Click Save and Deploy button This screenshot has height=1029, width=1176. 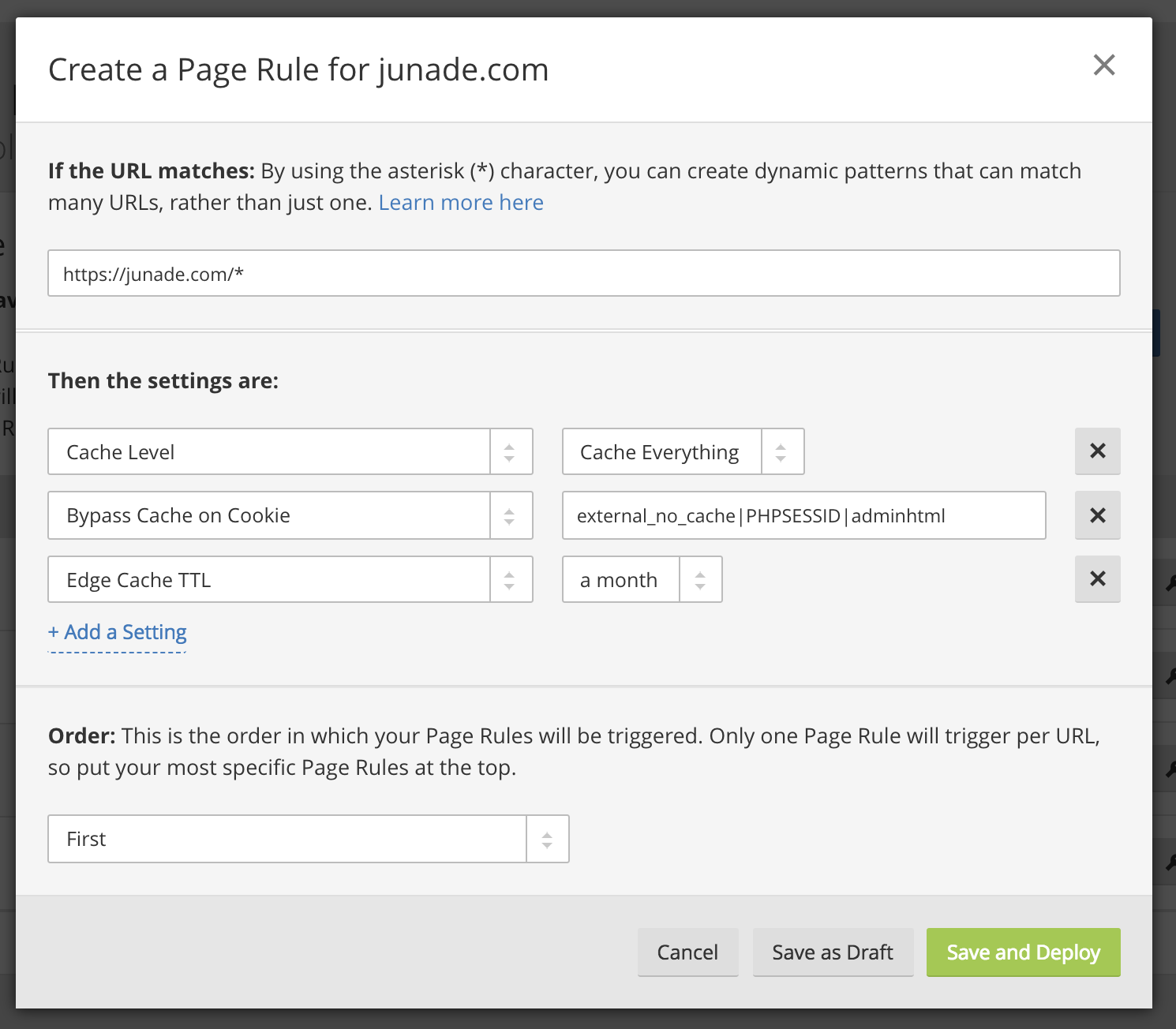point(1023,952)
